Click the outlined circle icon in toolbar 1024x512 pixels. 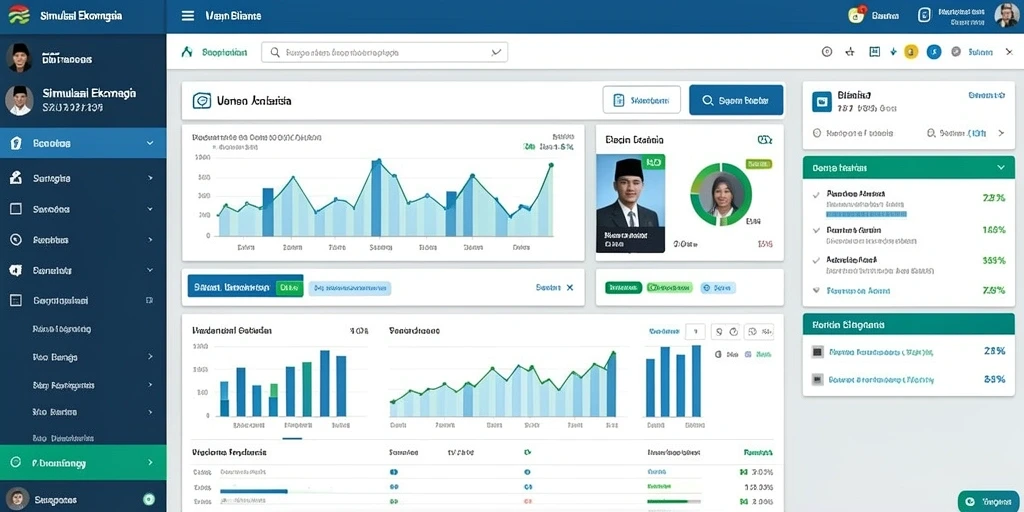(827, 52)
